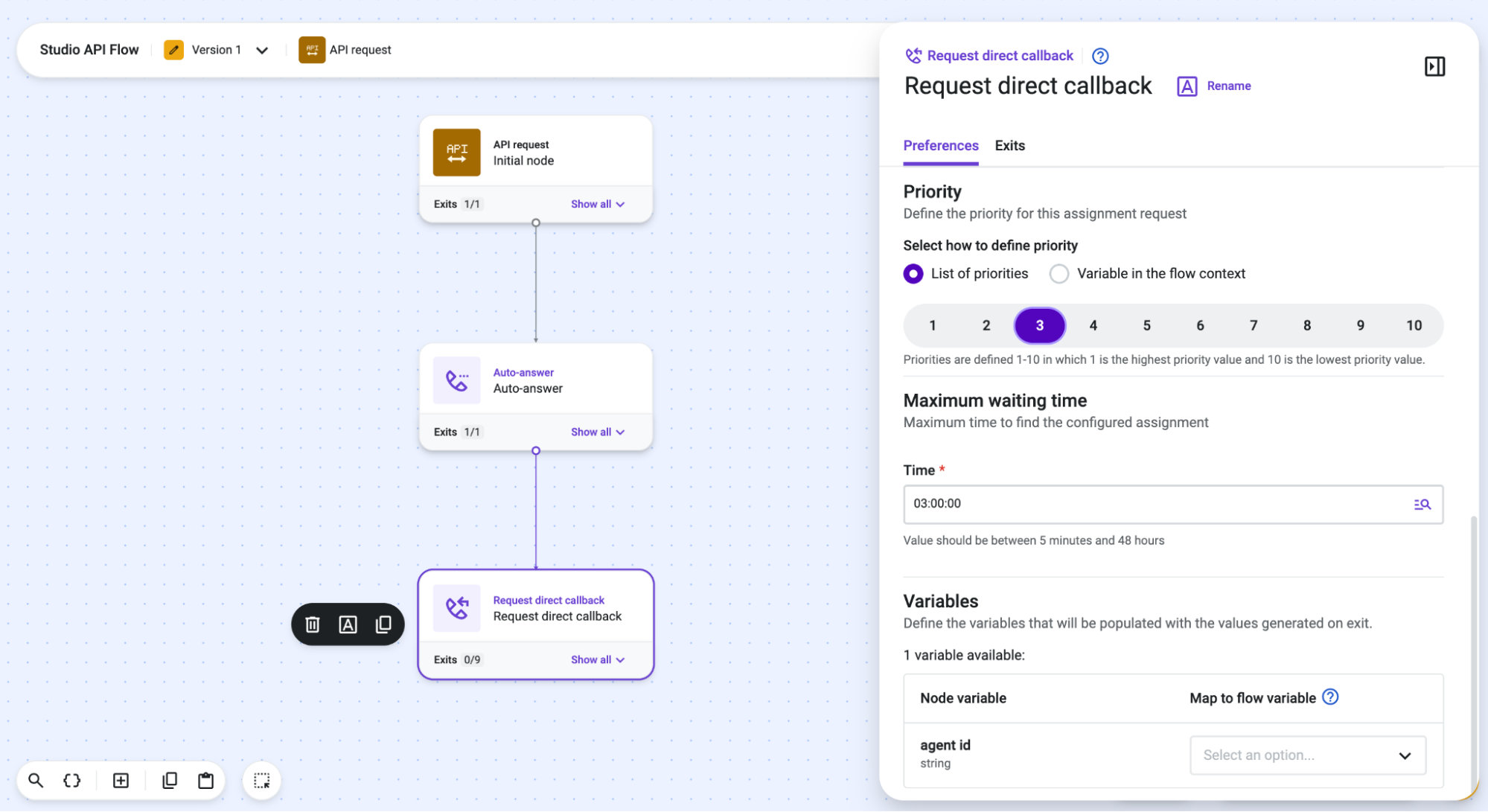This screenshot has height=812, width=1488.
Task: Select the Request direct callback node icon
Action: pyautogui.click(x=456, y=608)
